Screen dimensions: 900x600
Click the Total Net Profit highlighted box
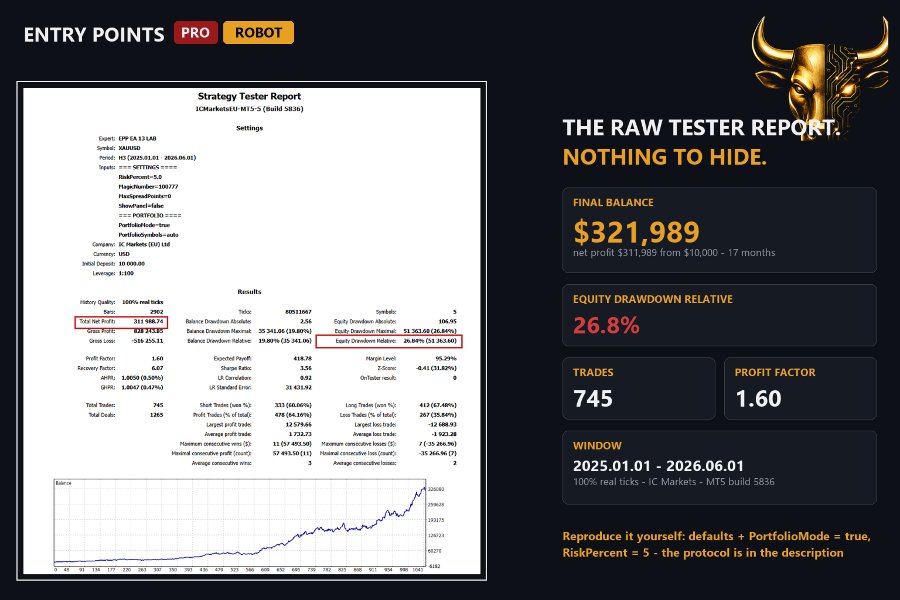click(121, 322)
